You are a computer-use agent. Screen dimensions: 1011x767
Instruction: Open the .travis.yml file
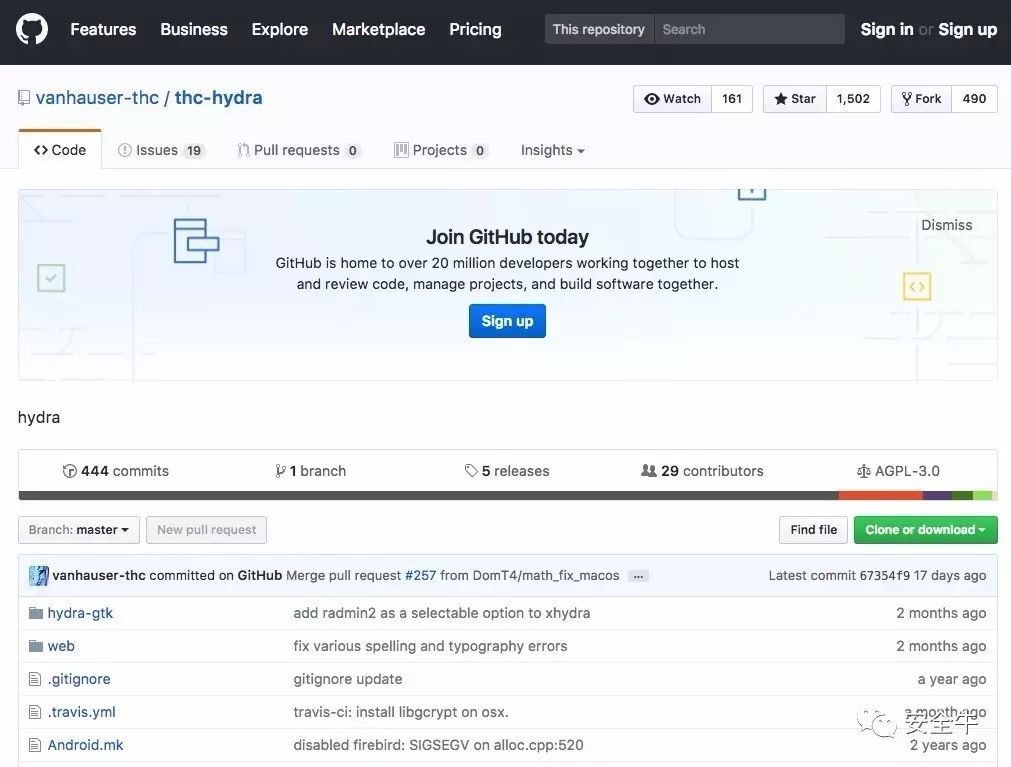click(81, 712)
